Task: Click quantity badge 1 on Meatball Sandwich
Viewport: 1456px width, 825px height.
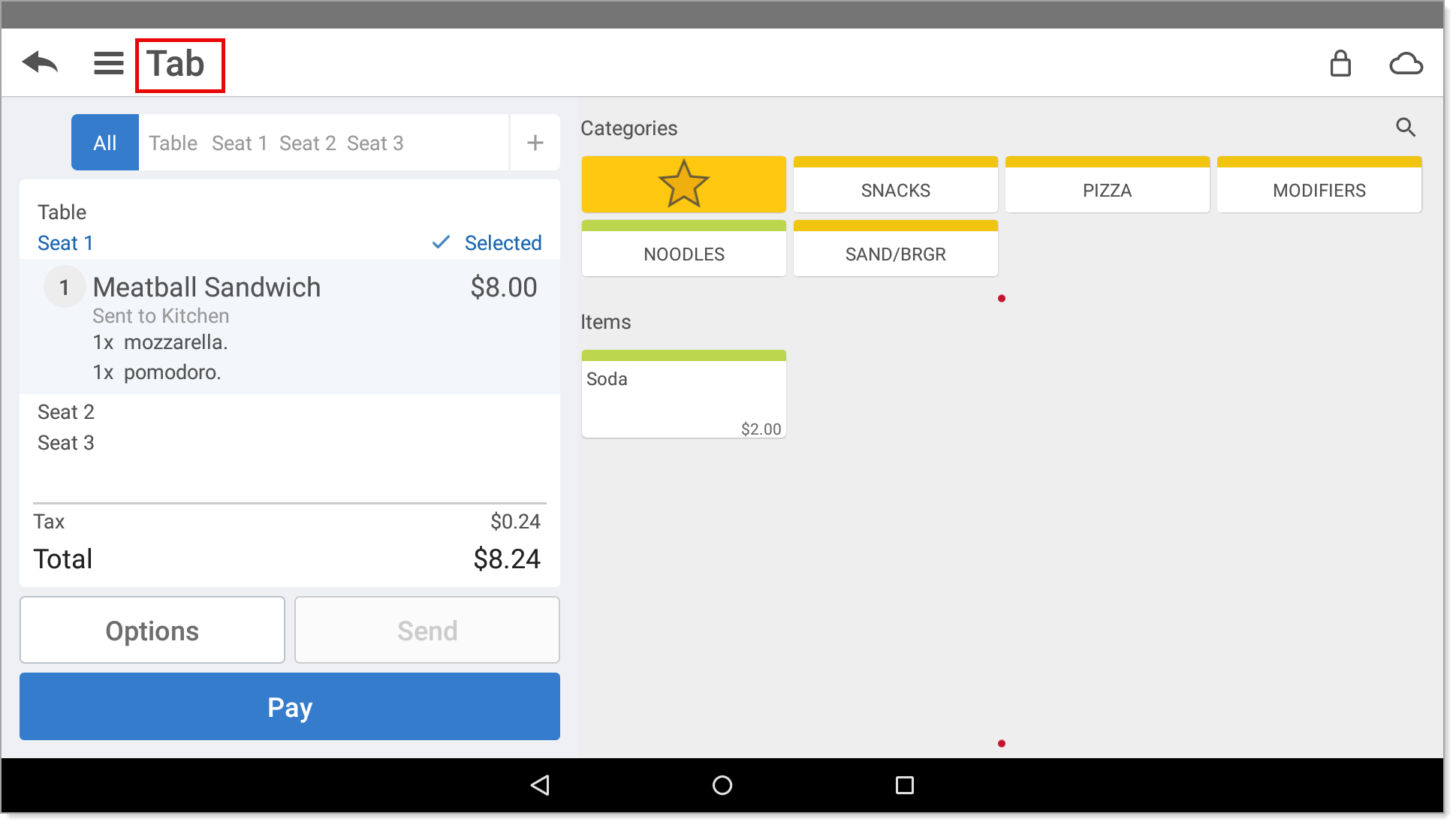Action: [64, 288]
